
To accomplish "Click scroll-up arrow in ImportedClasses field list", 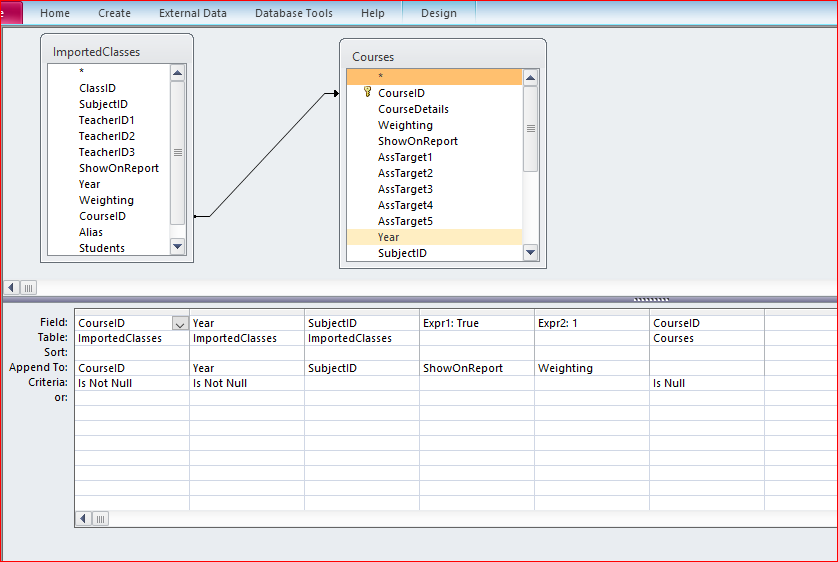I will (177, 73).
